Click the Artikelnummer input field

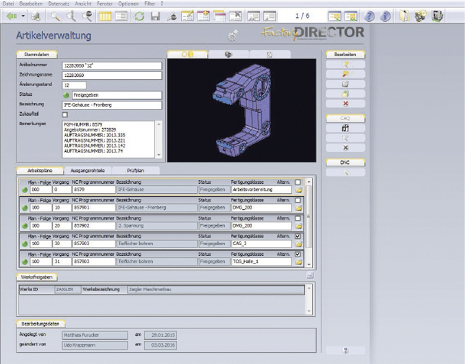point(112,66)
